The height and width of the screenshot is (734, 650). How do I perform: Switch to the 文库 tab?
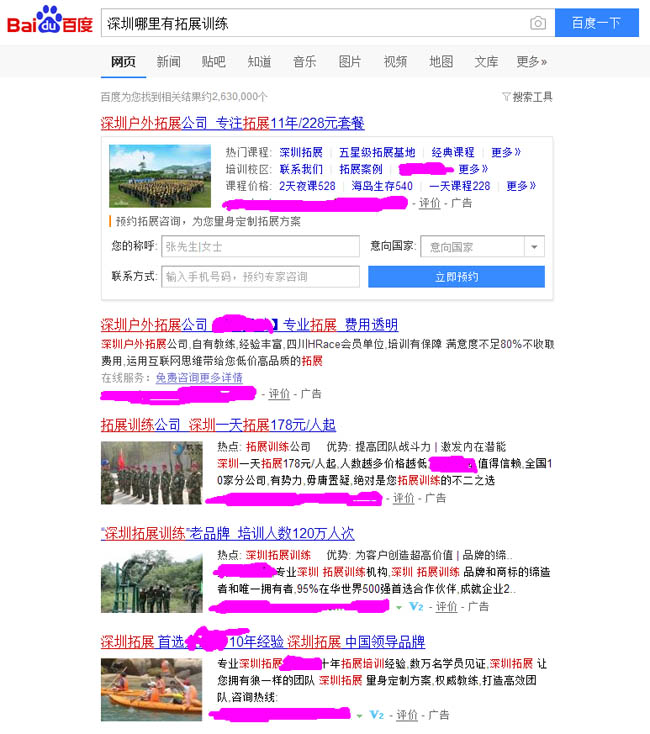pyautogui.click(x=486, y=62)
